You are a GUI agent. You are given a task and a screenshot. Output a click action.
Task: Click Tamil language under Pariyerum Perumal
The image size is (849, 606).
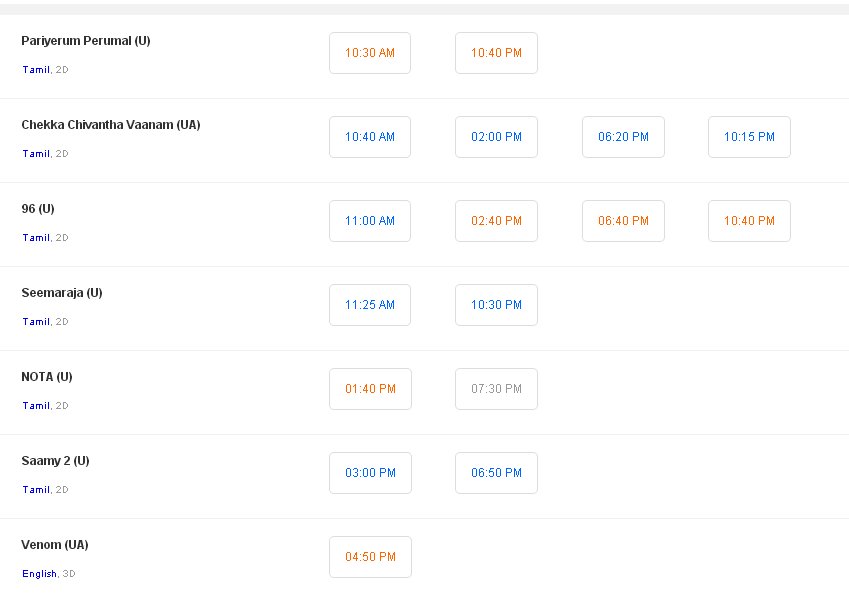pyautogui.click(x=36, y=70)
